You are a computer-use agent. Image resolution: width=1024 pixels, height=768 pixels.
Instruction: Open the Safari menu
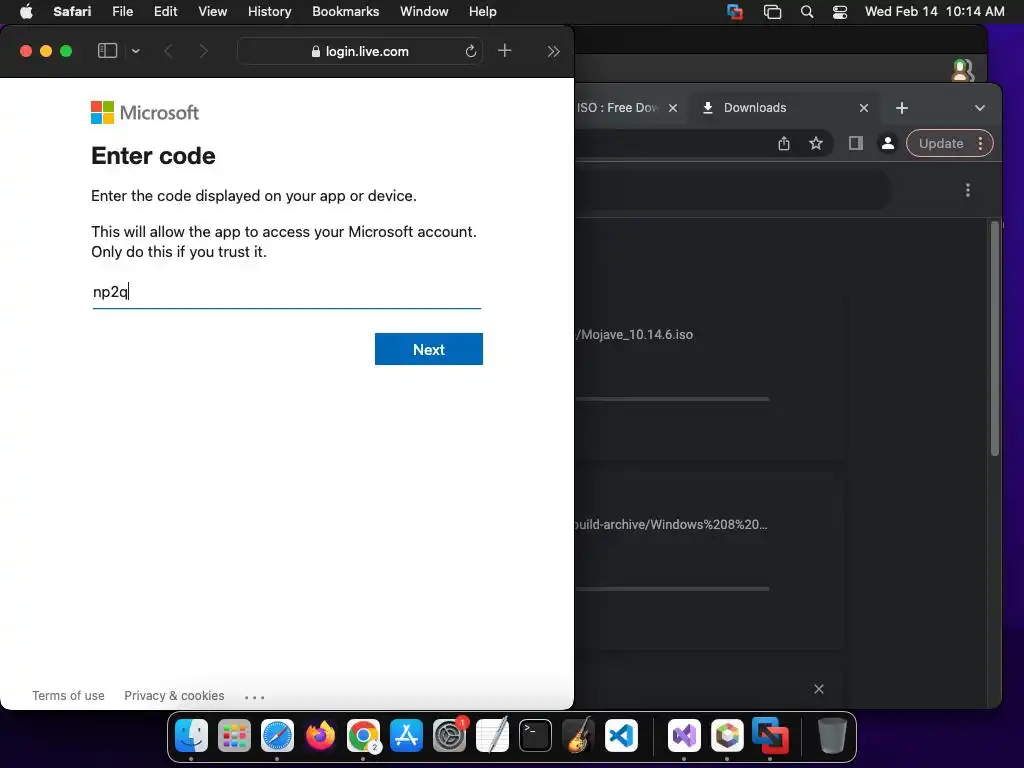pos(72,12)
